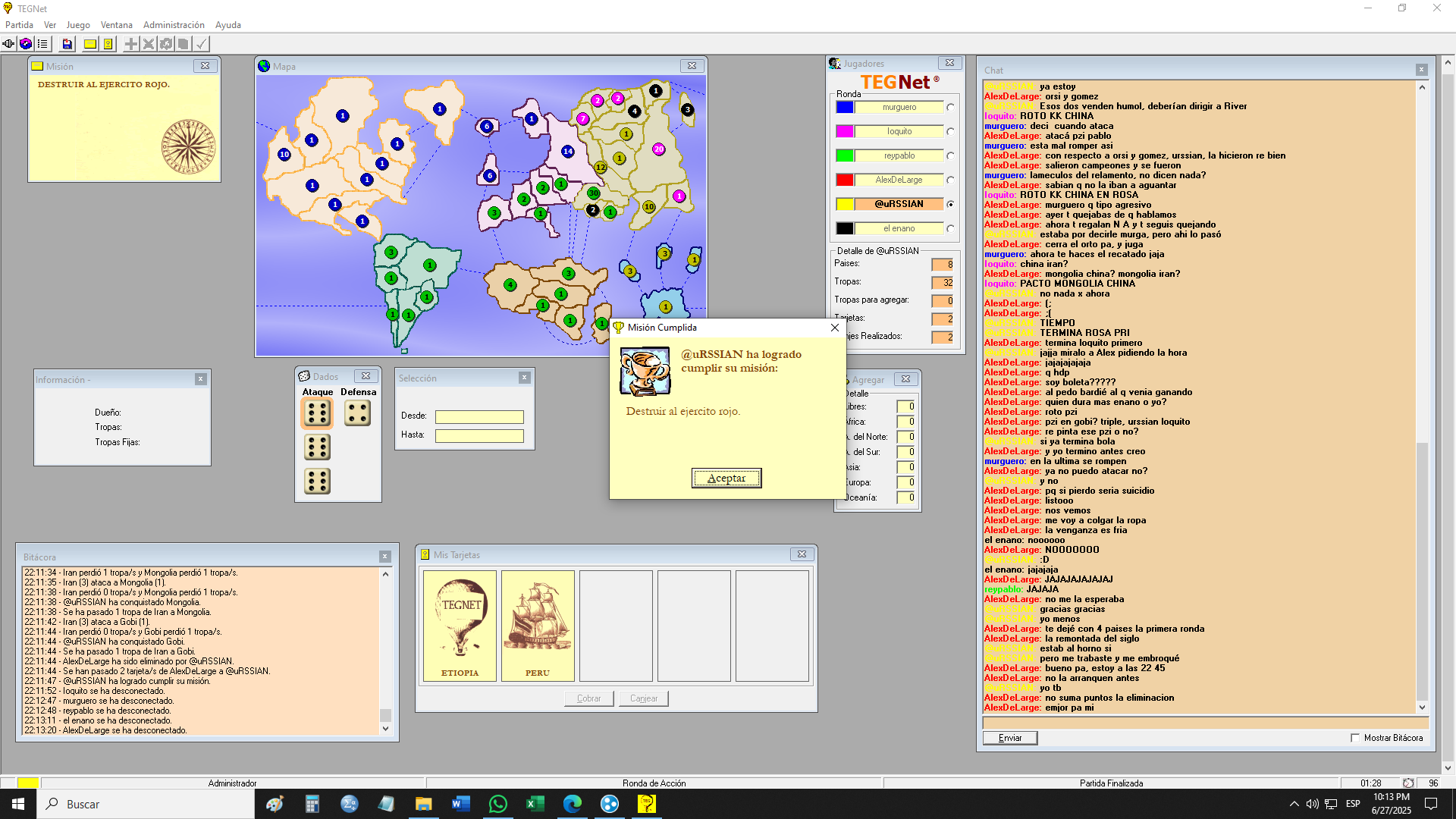Open the Juego menu

[78, 25]
